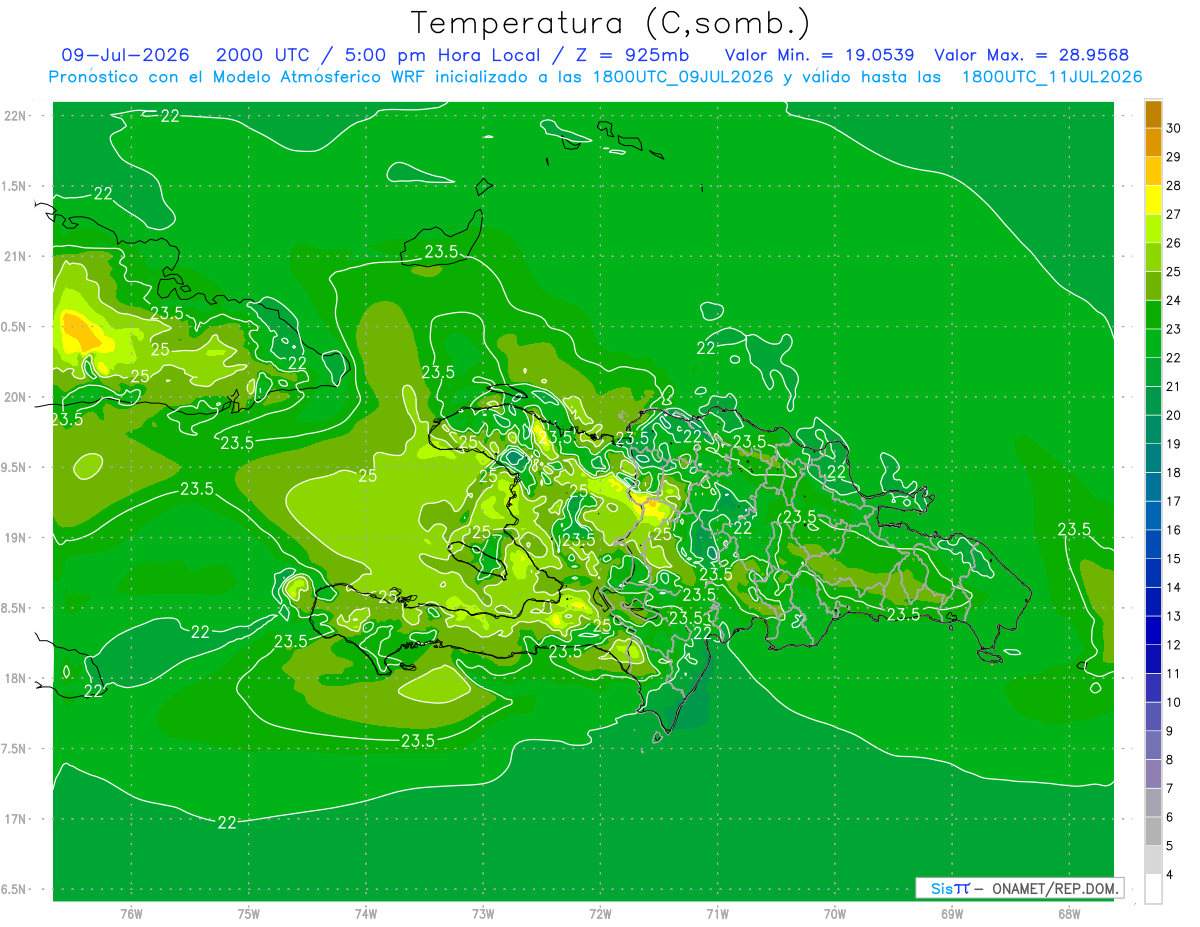Click the latitude label '18N'
1200x927 pixels.
point(17,678)
